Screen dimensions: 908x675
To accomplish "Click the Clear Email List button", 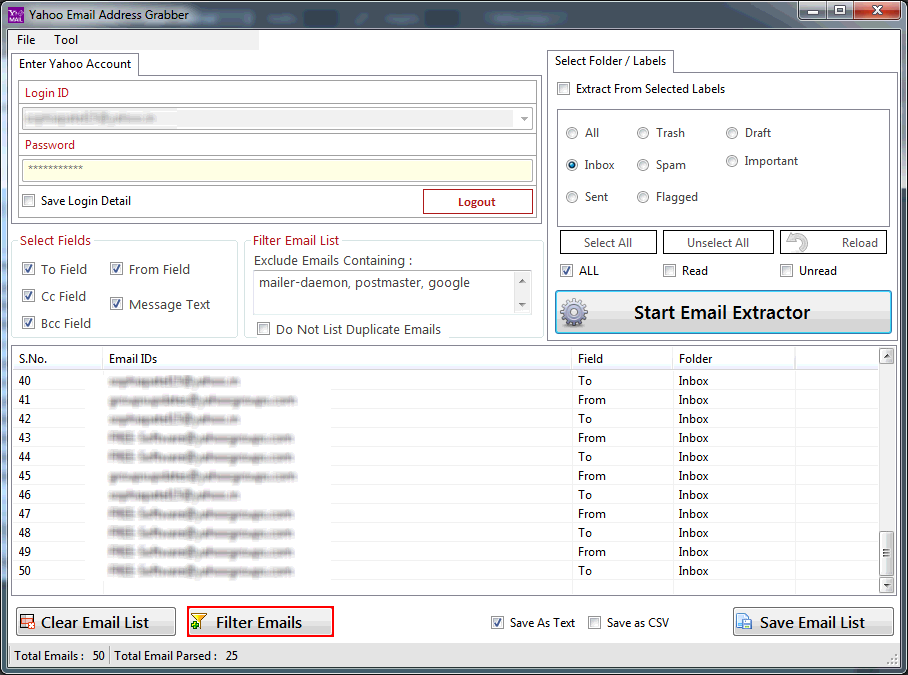I will (x=96, y=622).
